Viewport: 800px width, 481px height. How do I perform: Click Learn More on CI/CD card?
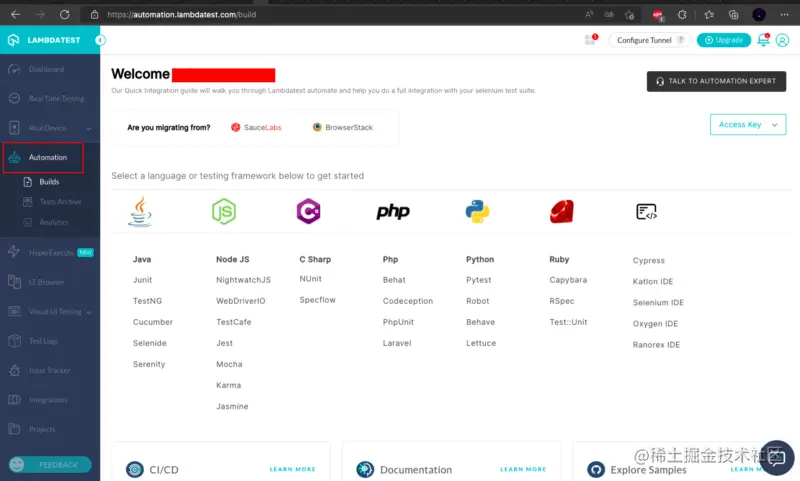[x=292, y=469]
